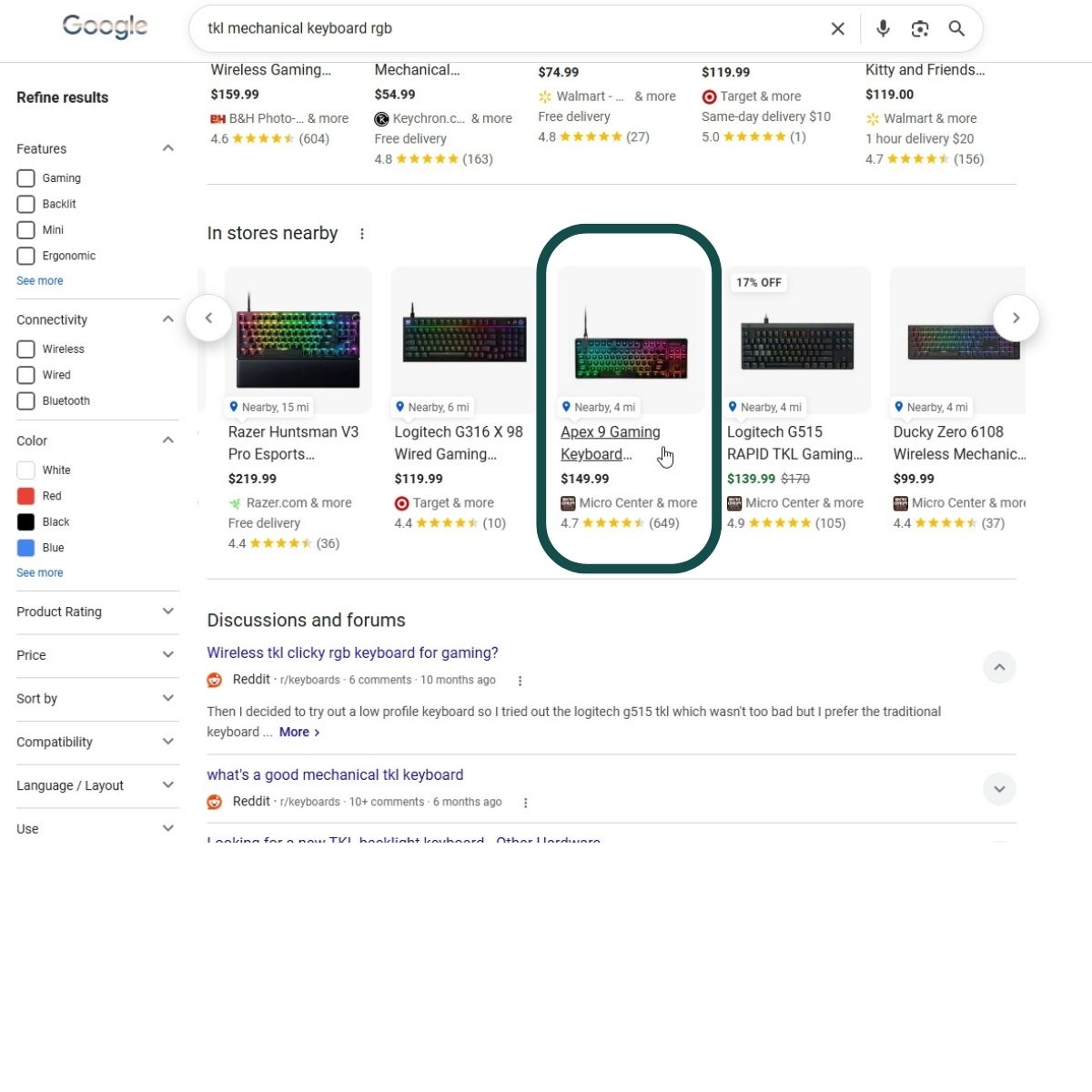Click the Razer.com store icon
The image size is (1092, 1092).
click(x=235, y=503)
